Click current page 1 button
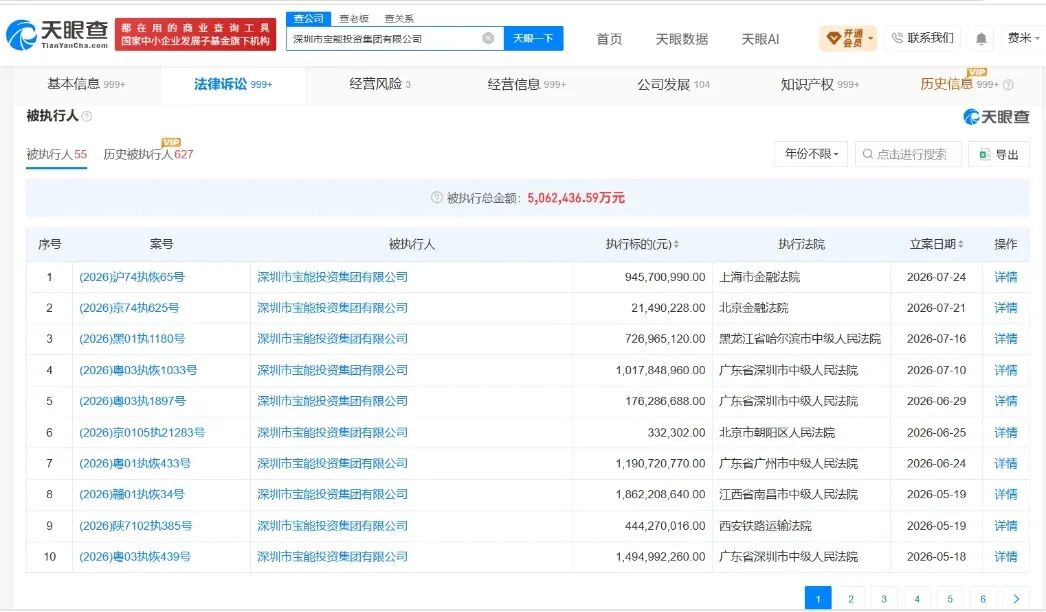 click(x=818, y=599)
